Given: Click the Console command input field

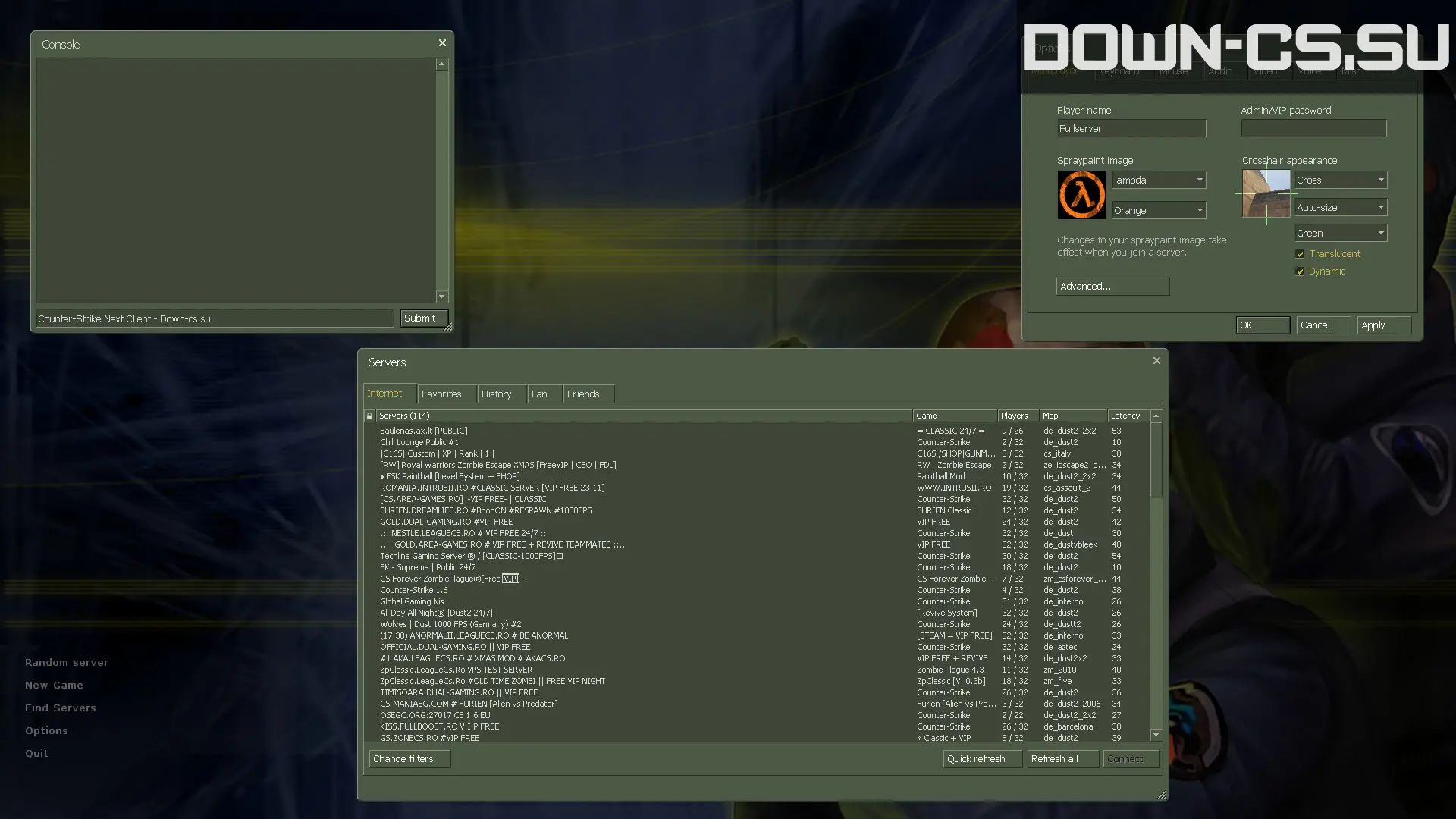Looking at the screenshot, I should tap(215, 318).
